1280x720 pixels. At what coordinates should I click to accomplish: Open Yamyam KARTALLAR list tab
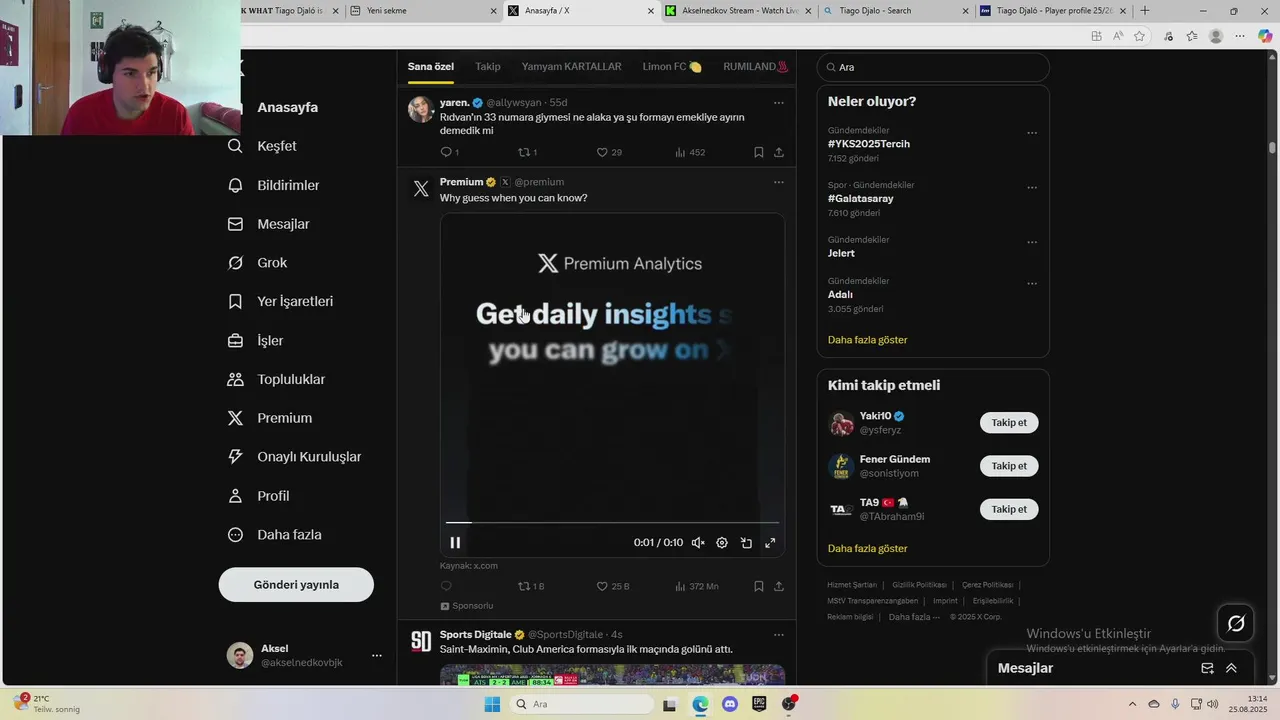(571, 67)
